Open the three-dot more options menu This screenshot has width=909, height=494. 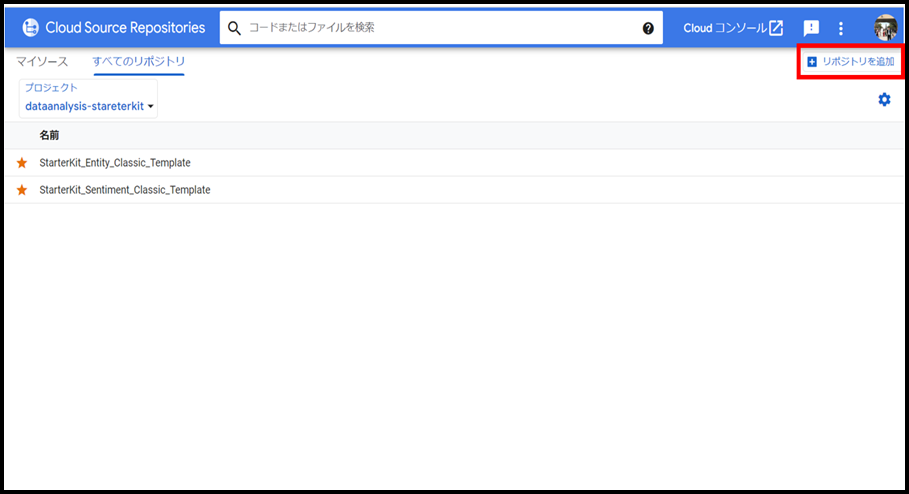841,28
